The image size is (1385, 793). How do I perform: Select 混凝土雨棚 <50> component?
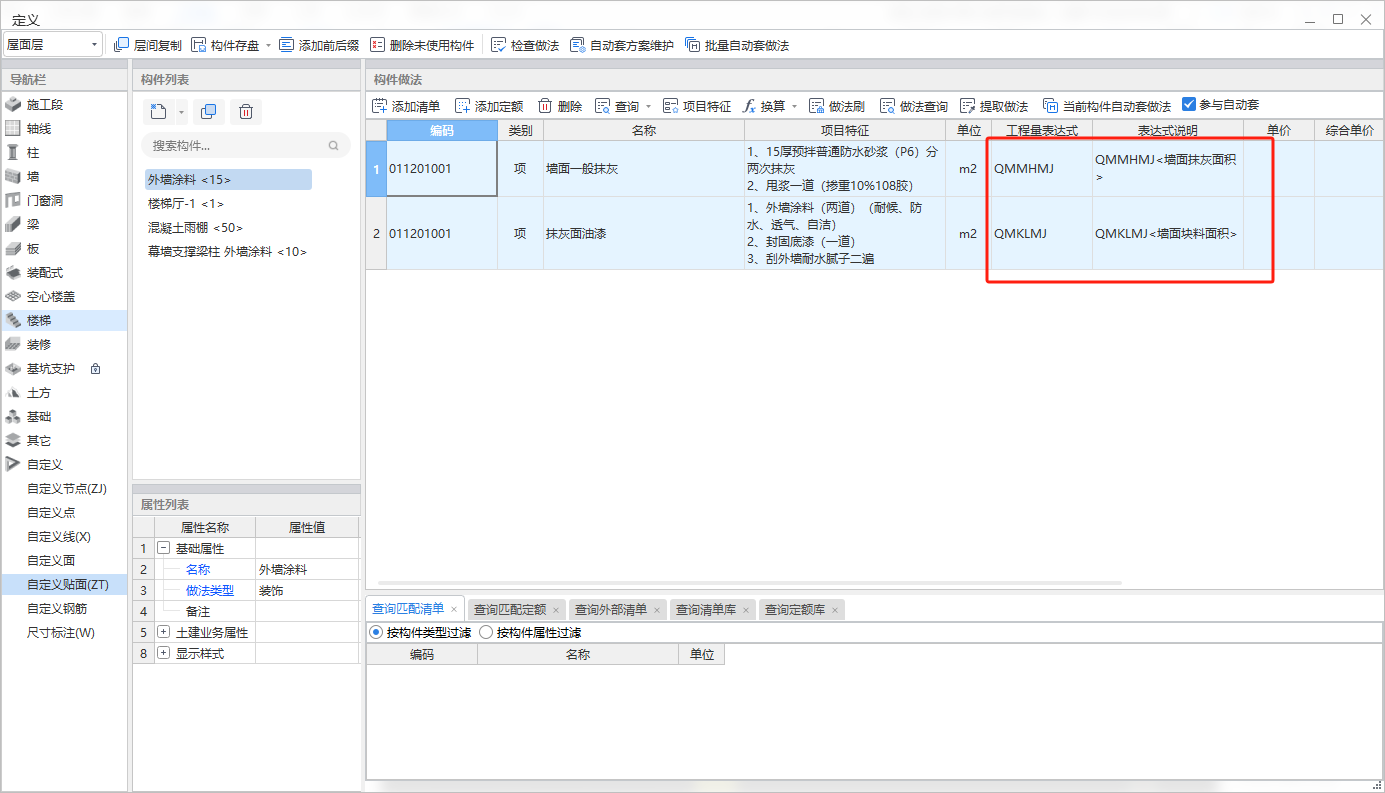195,227
